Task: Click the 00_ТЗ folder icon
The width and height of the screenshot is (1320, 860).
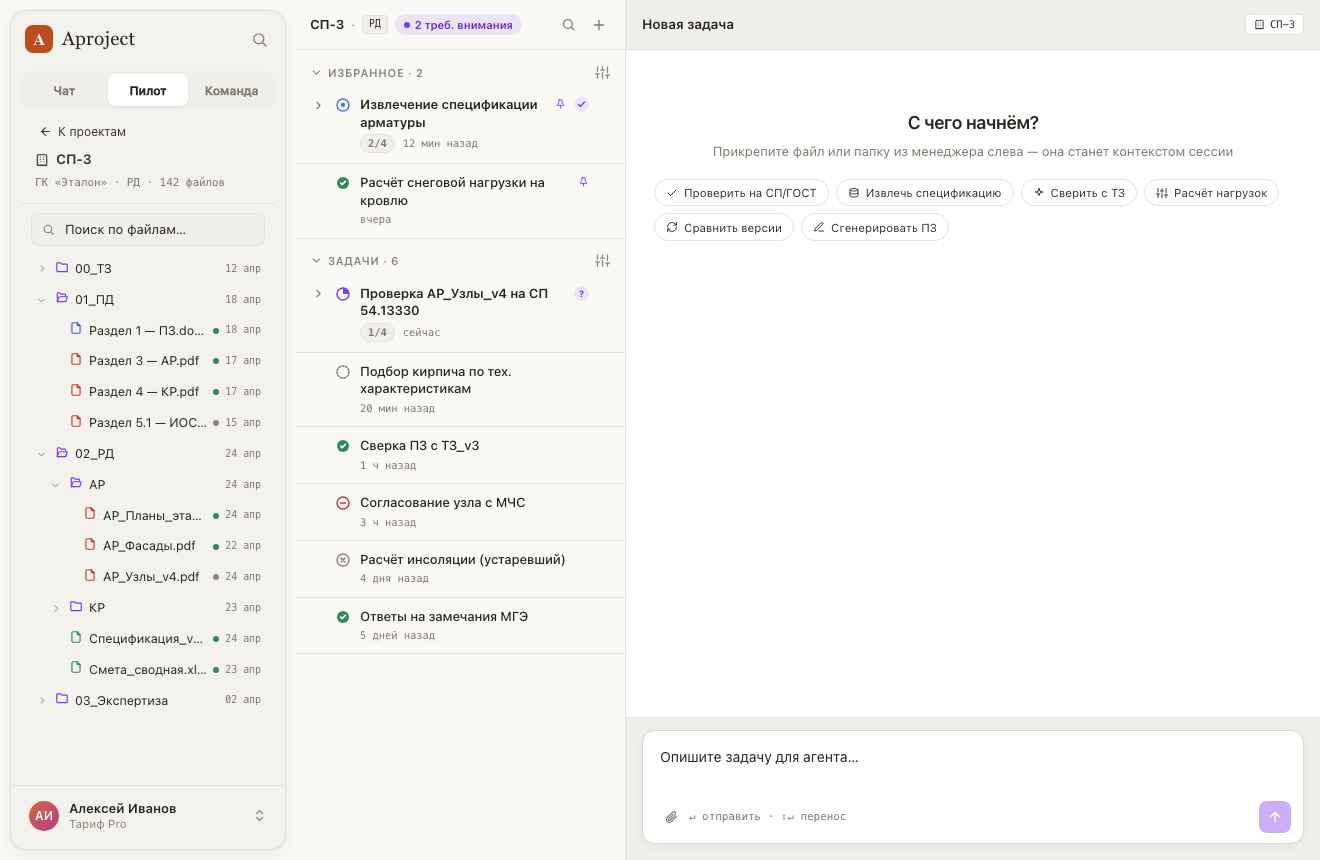Action: pyautogui.click(x=62, y=268)
